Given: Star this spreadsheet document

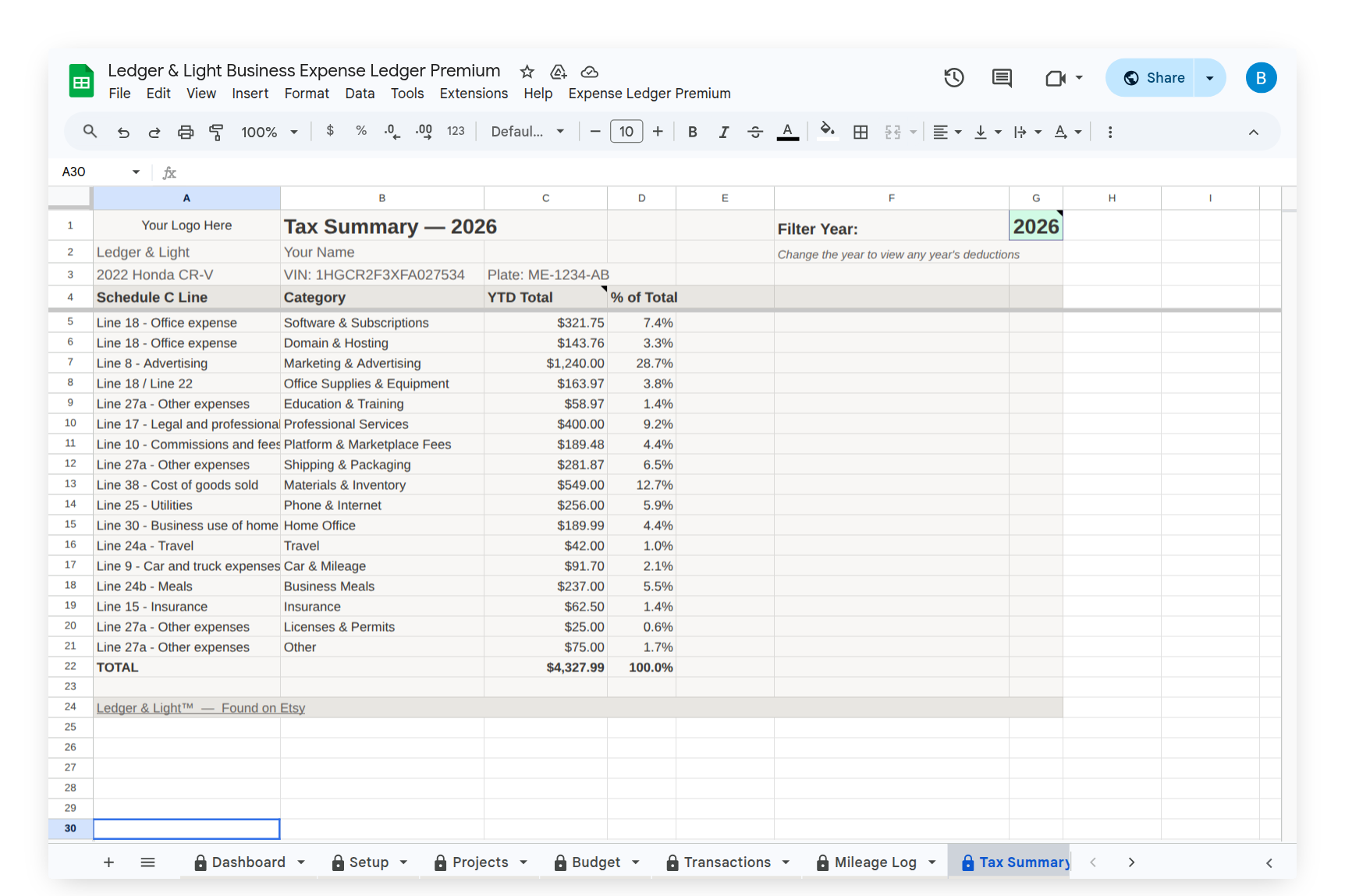Looking at the screenshot, I should coord(527,72).
